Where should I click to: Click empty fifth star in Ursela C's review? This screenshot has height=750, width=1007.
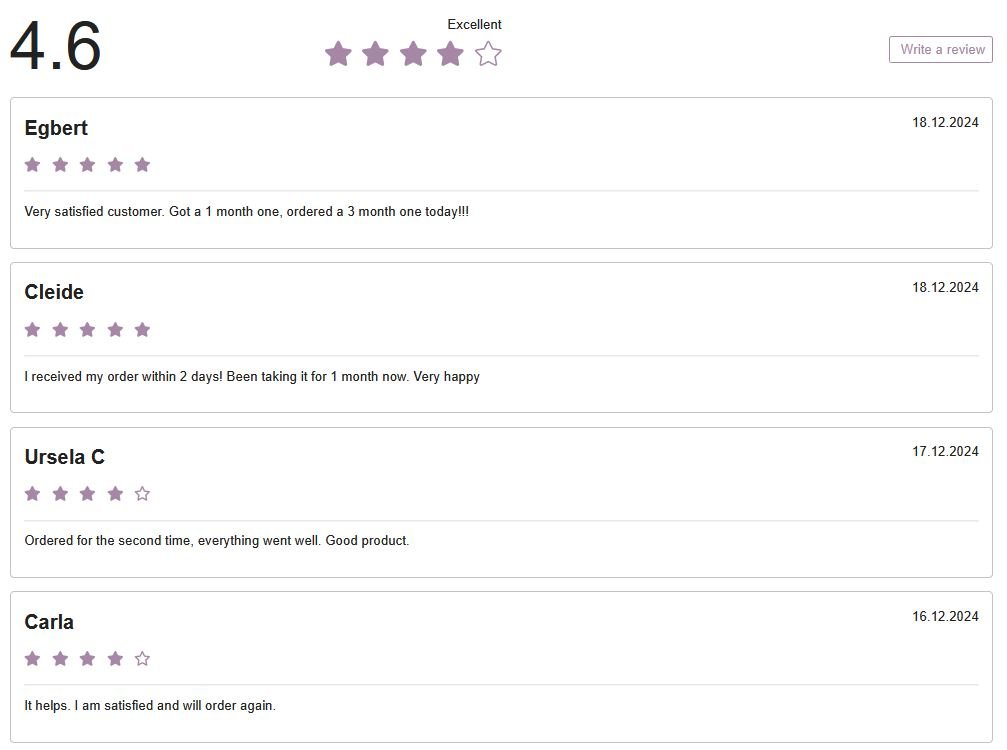coord(142,494)
